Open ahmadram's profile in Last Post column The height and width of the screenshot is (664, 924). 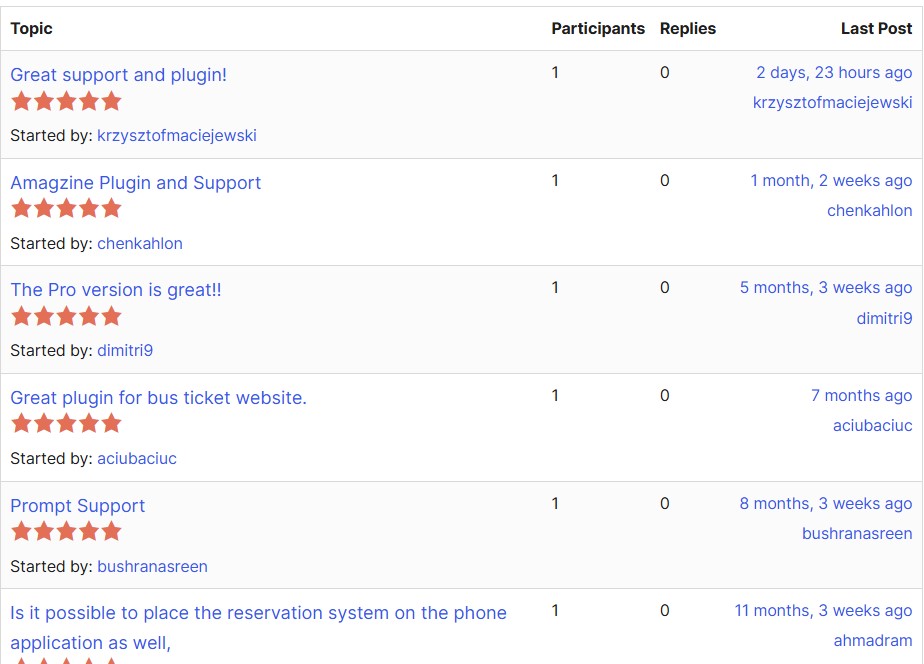(x=873, y=640)
